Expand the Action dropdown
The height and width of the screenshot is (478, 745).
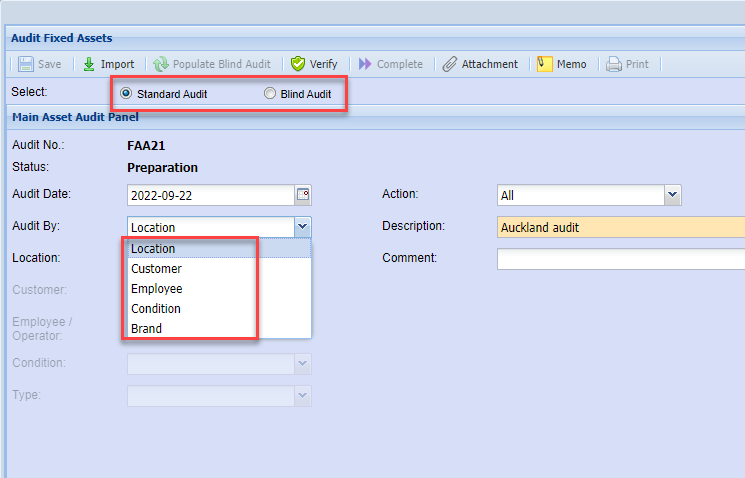pyautogui.click(x=672, y=195)
